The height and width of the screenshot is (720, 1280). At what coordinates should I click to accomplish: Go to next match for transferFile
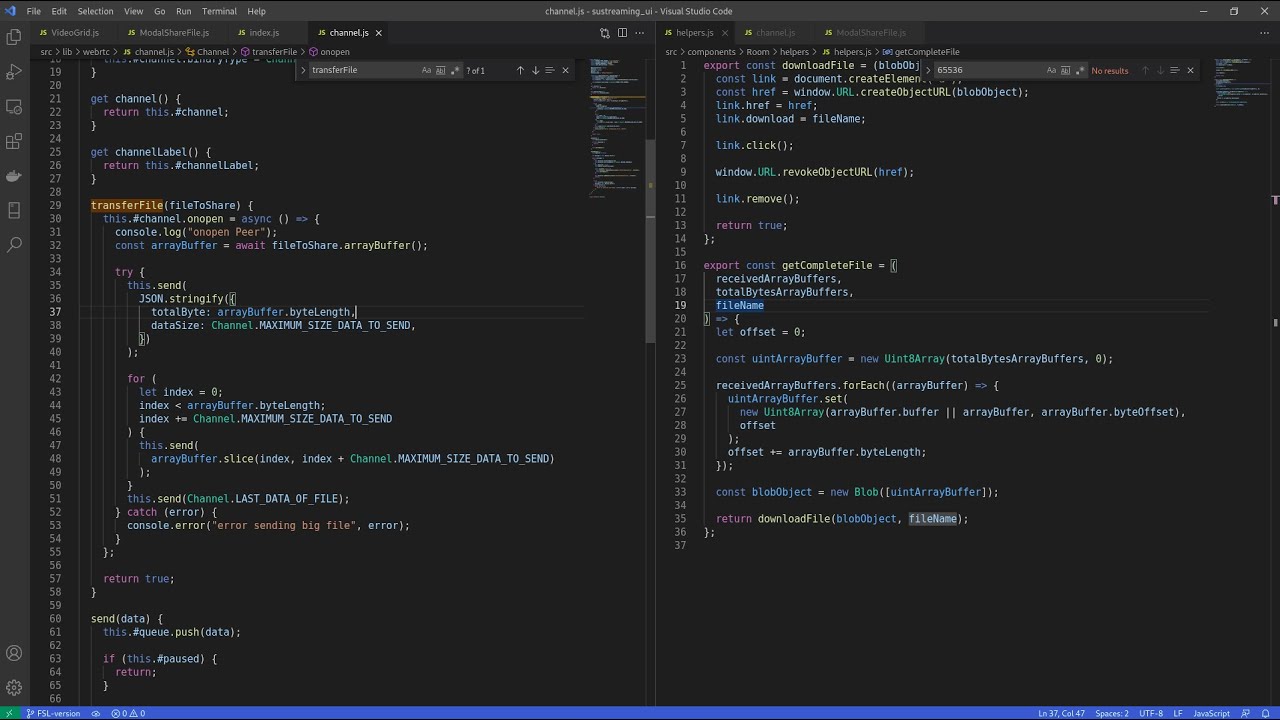click(535, 70)
